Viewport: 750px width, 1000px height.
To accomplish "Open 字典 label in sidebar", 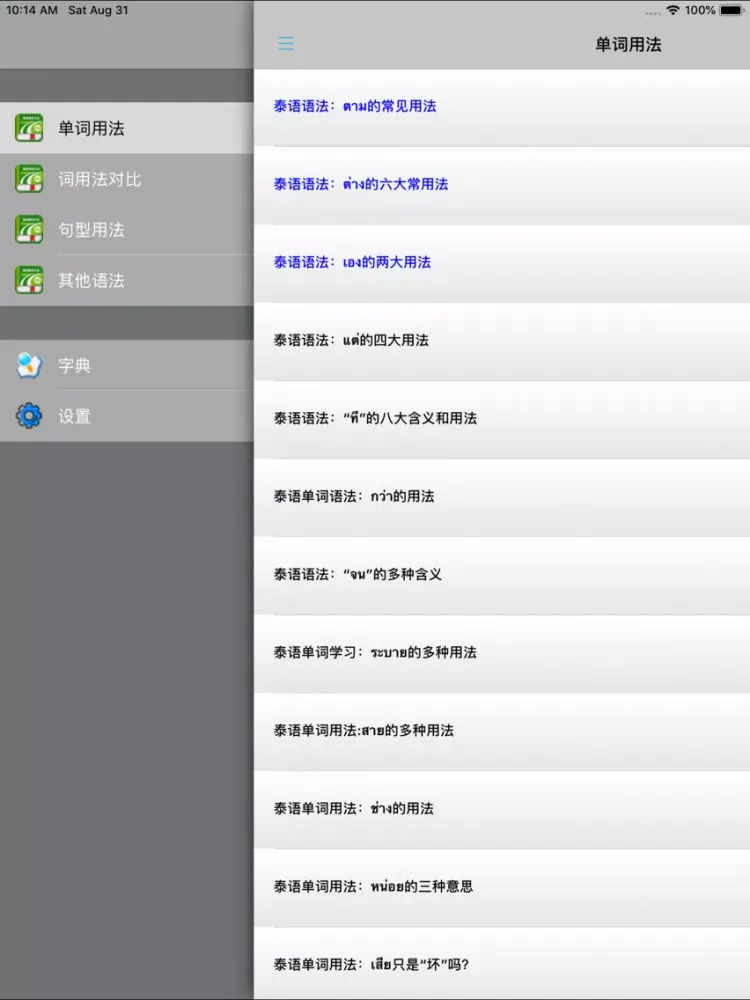I will (75, 365).
